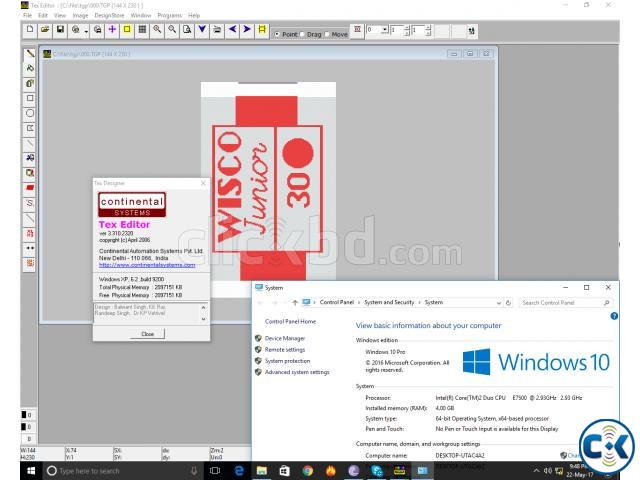The width and height of the screenshot is (640, 480).
Task: Click the far-right toolbar settings icon
Action: click(471, 31)
